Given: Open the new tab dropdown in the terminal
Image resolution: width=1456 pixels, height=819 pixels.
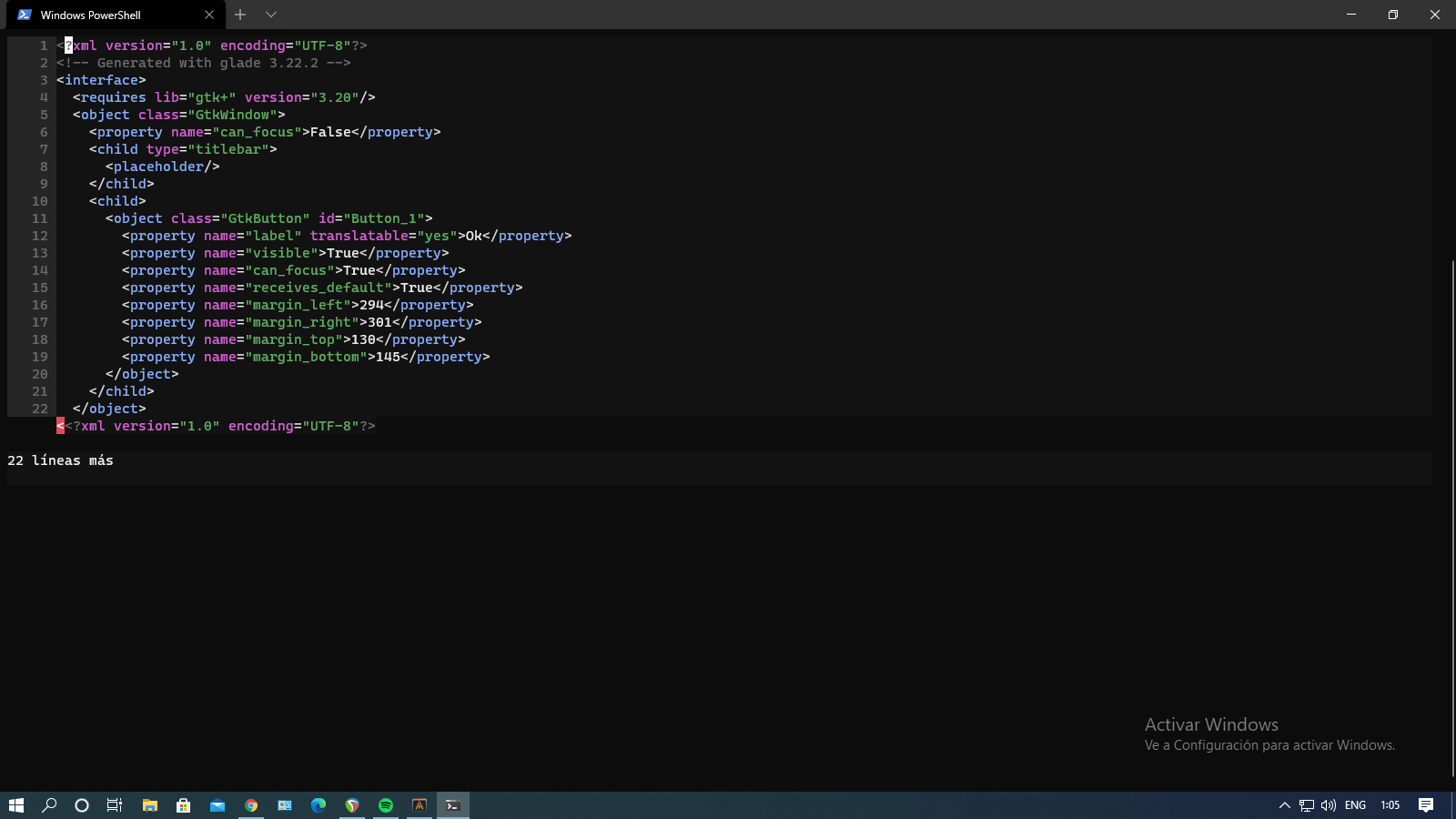Looking at the screenshot, I should (x=270, y=15).
